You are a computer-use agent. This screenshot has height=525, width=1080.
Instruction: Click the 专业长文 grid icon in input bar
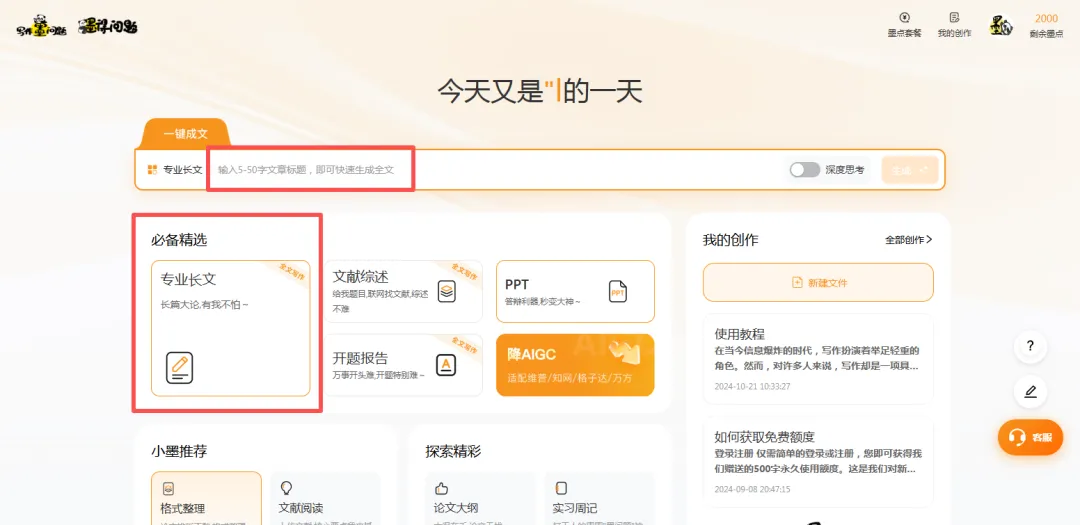click(152, 169)
